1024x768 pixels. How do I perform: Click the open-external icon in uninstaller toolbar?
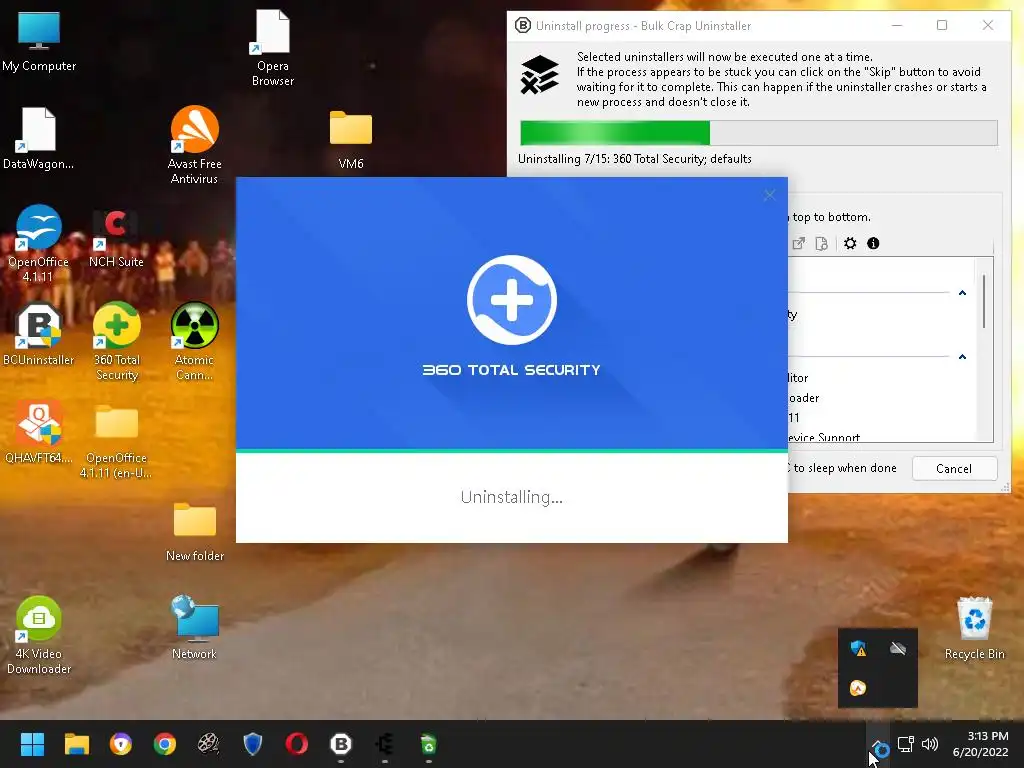point(799,244)
